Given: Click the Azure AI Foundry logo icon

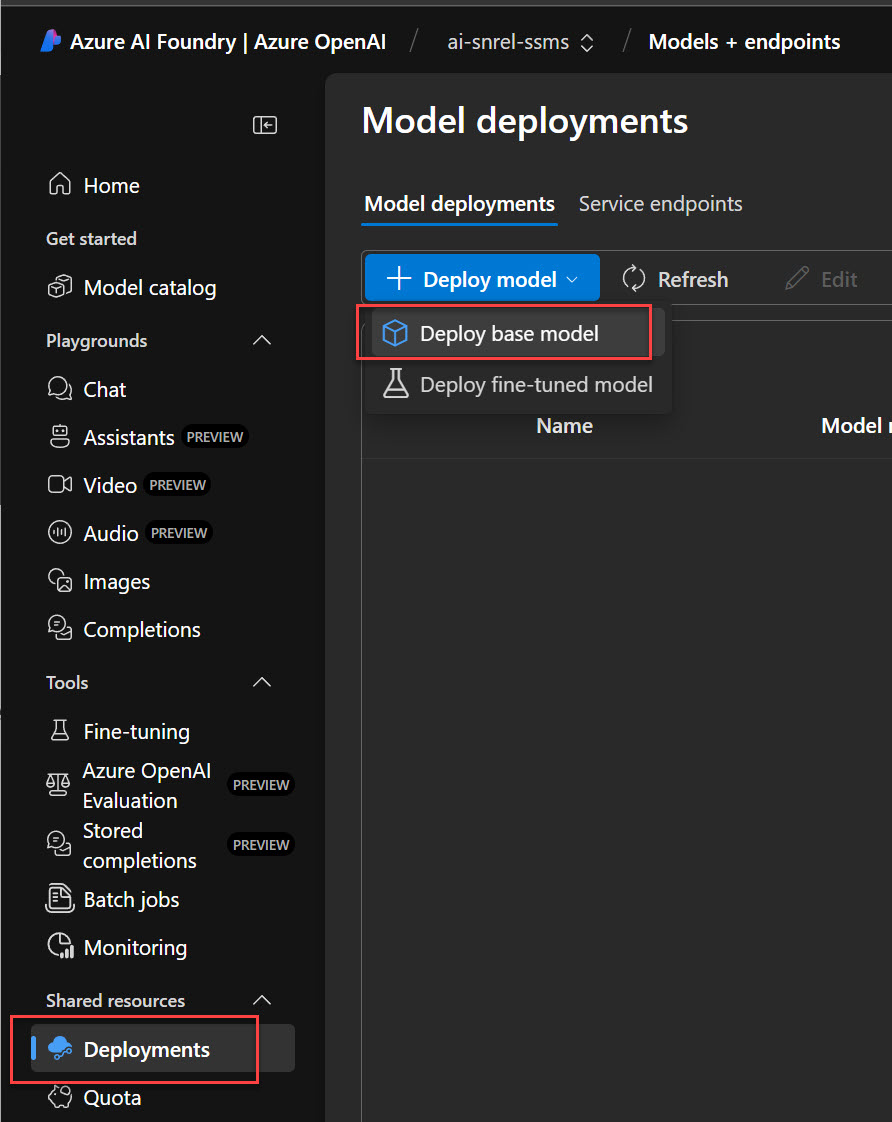Looking at the screenshot, I should point(51,42).
